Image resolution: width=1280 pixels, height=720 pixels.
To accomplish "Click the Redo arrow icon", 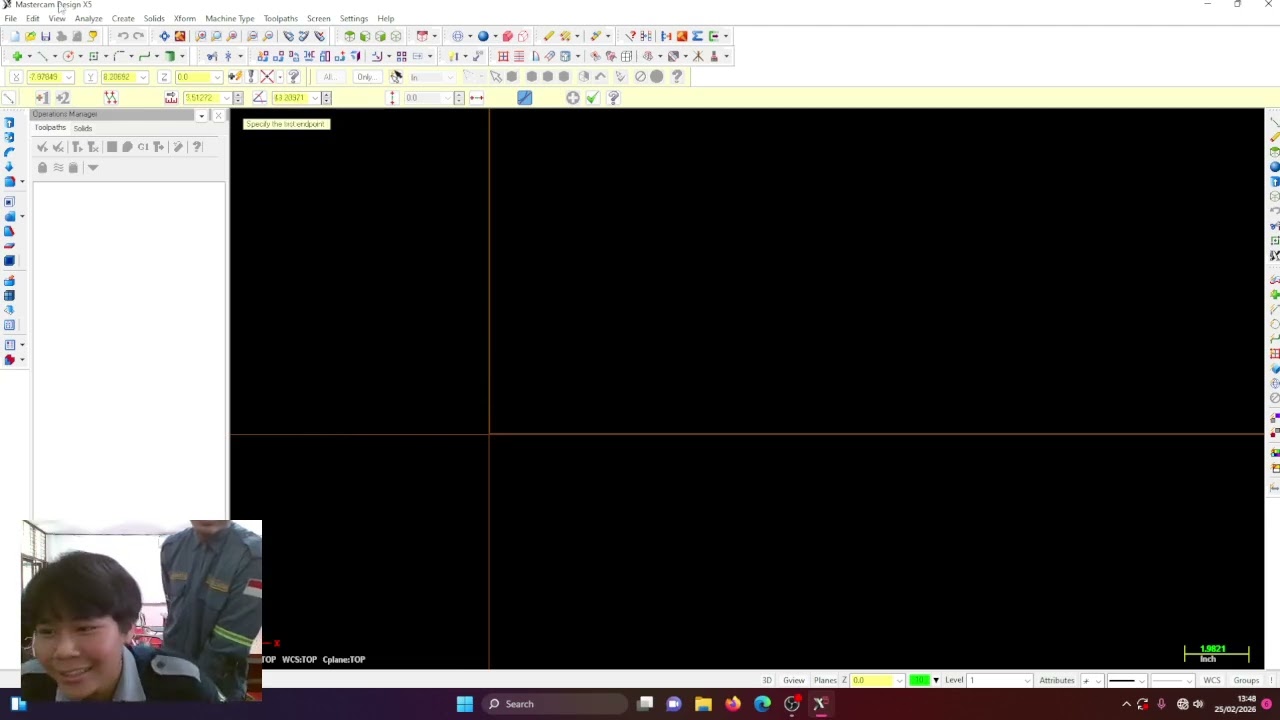I will pos(138,36).
